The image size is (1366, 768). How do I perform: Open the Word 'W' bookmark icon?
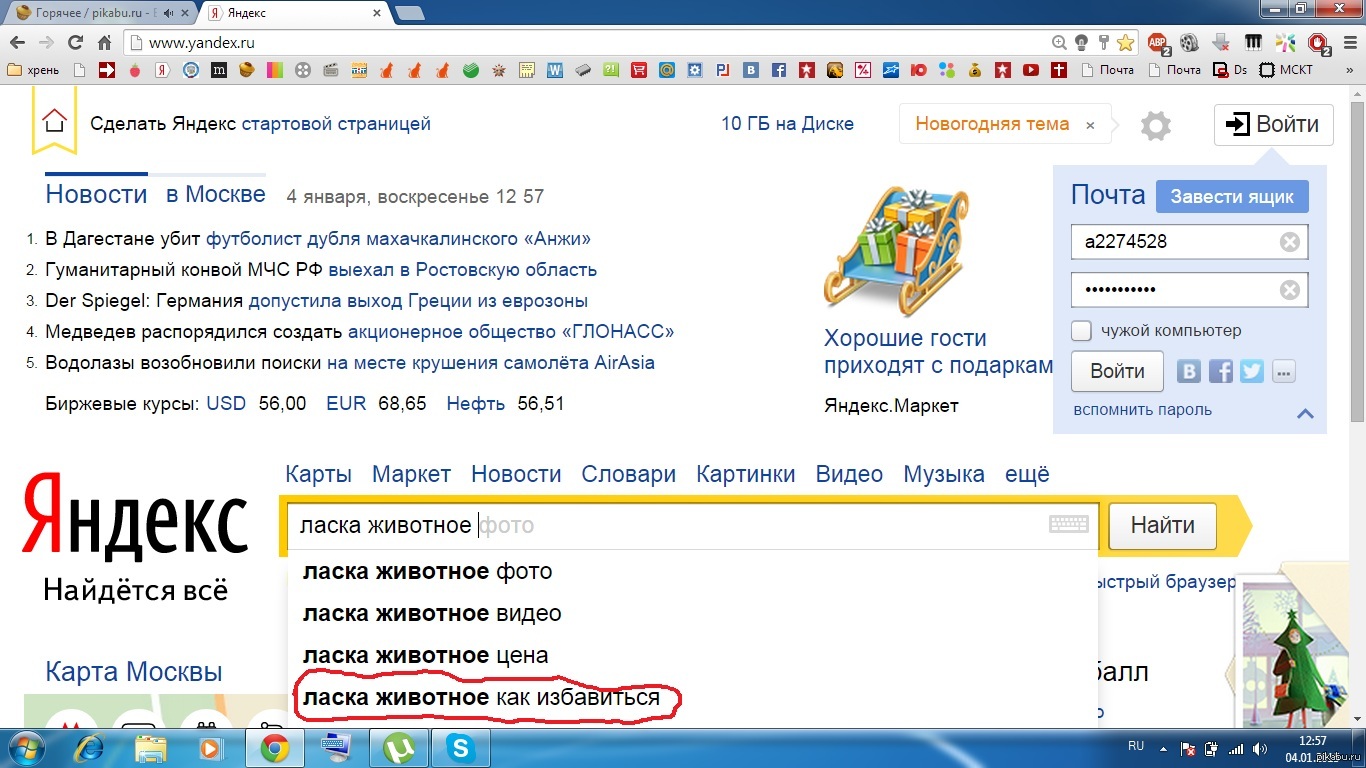pos(555,70)
